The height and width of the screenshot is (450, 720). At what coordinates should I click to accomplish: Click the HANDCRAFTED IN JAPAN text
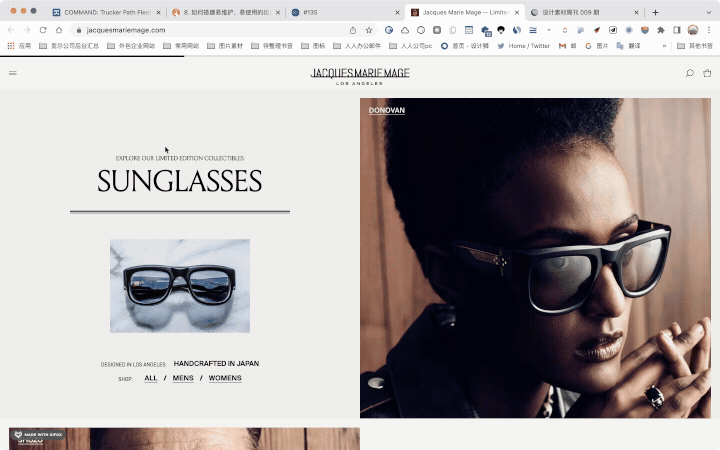click(x=216, y=363)
